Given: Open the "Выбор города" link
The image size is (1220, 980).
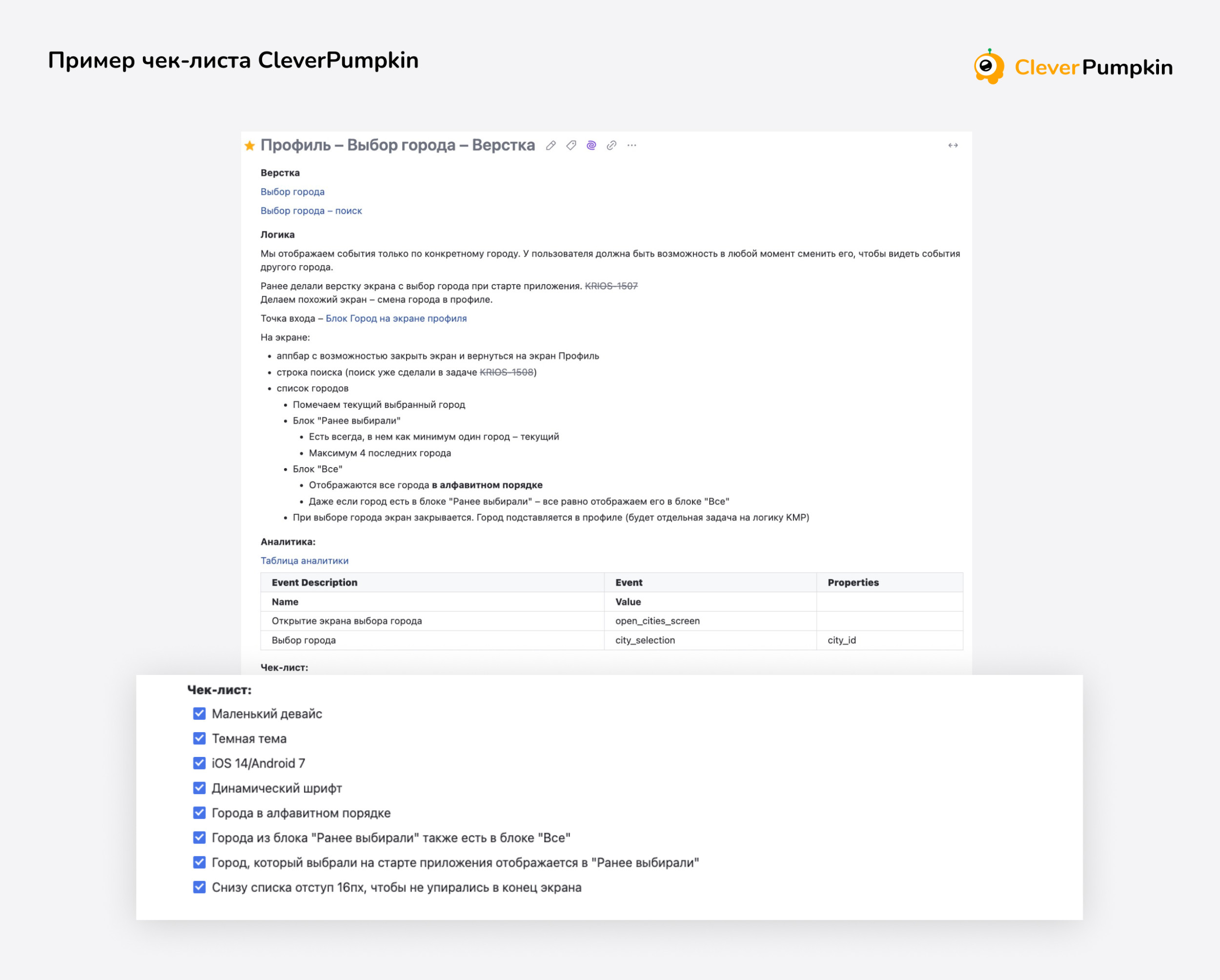Looking at the screenshot, I should [x=292, y=192].
